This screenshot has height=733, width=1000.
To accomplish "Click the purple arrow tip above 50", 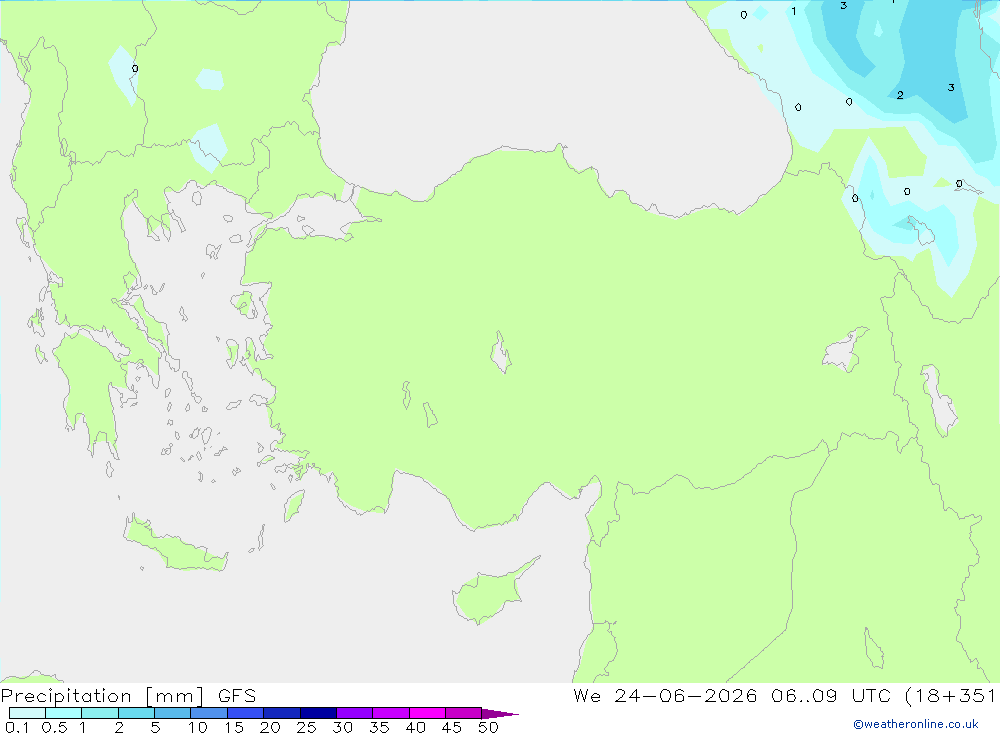I will tap(499, 713).
